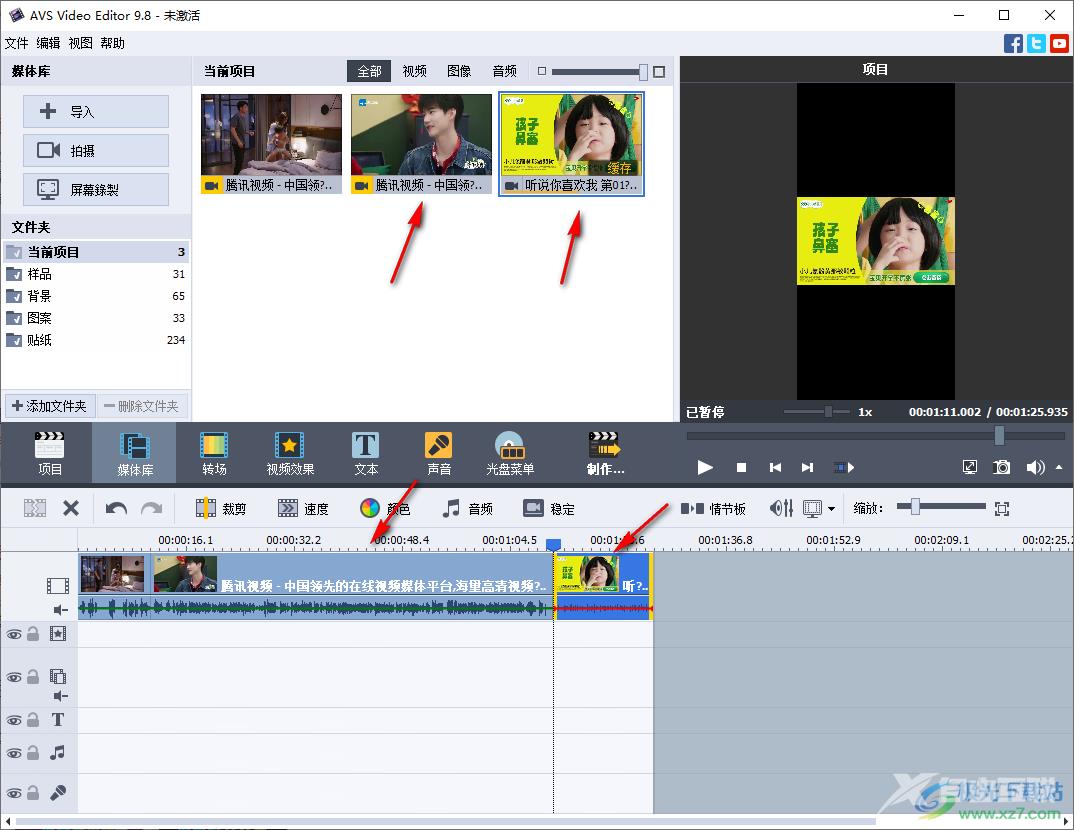This screenshot has height=830, width=1074.
Task: Click the 稳定 stabilization tool
Action: pos(549,508)
